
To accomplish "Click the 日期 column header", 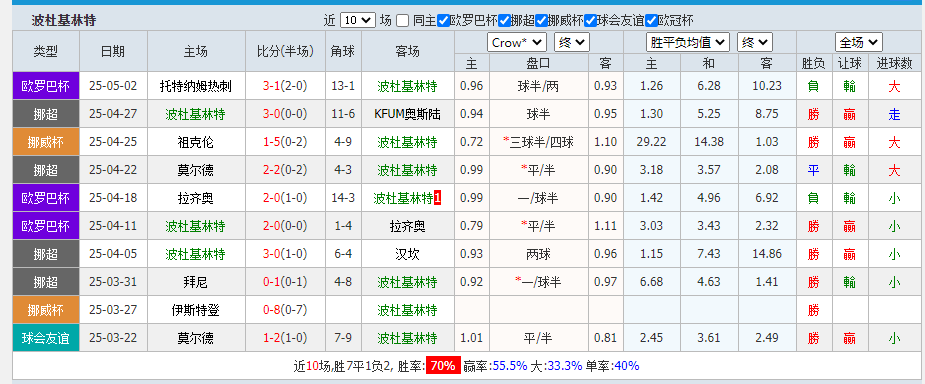I will (x=113, y=51).
